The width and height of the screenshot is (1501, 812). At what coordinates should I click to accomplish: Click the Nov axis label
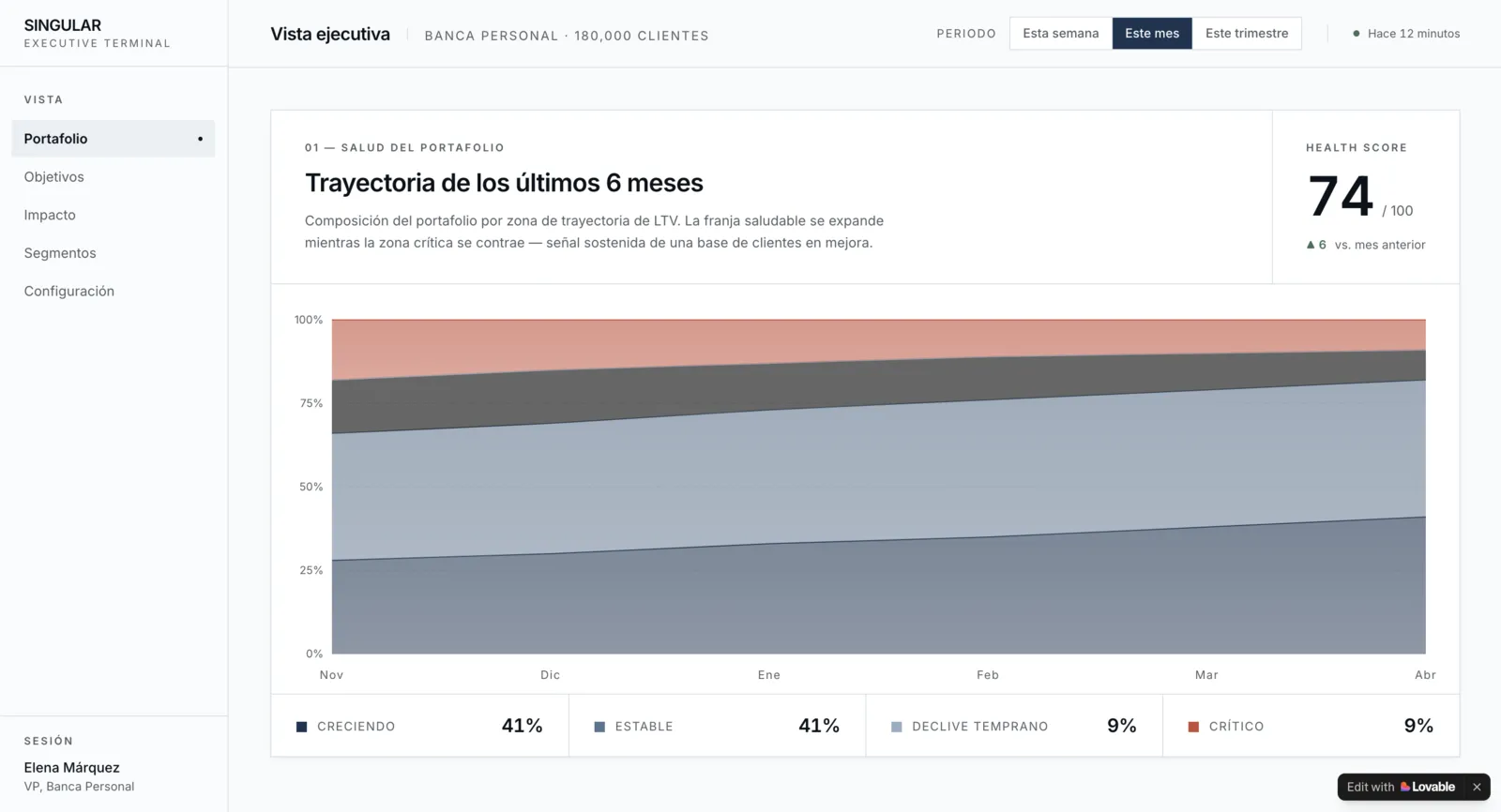tap(331, 675)
